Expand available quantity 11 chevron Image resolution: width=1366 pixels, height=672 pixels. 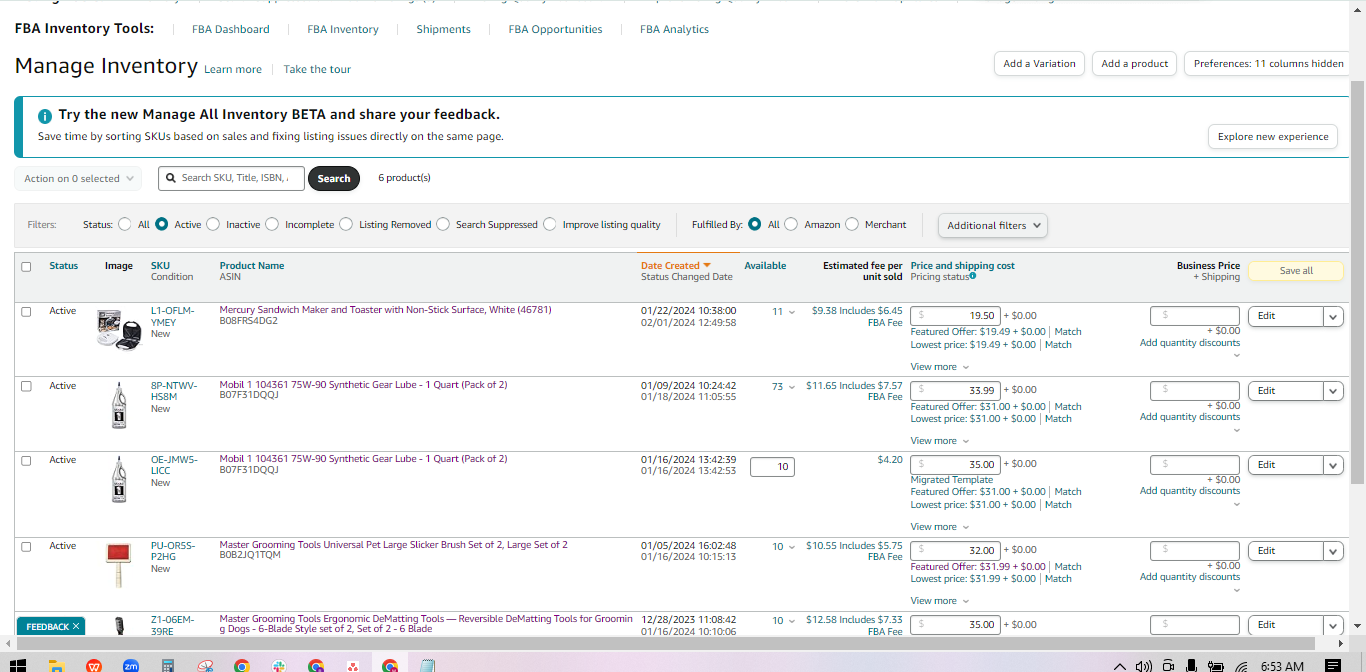[x=792, y=312]
